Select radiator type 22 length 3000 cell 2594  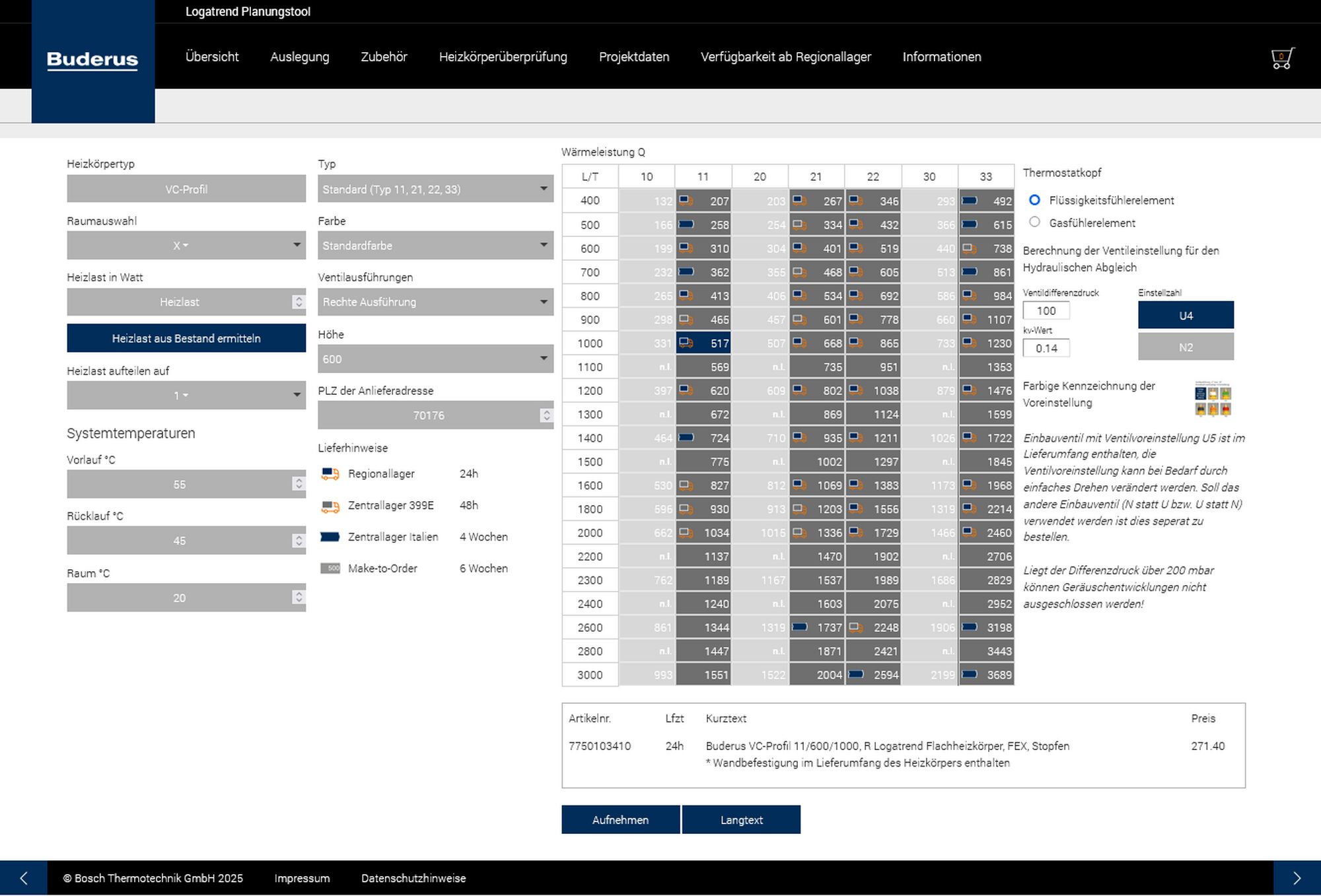(873, 675)
